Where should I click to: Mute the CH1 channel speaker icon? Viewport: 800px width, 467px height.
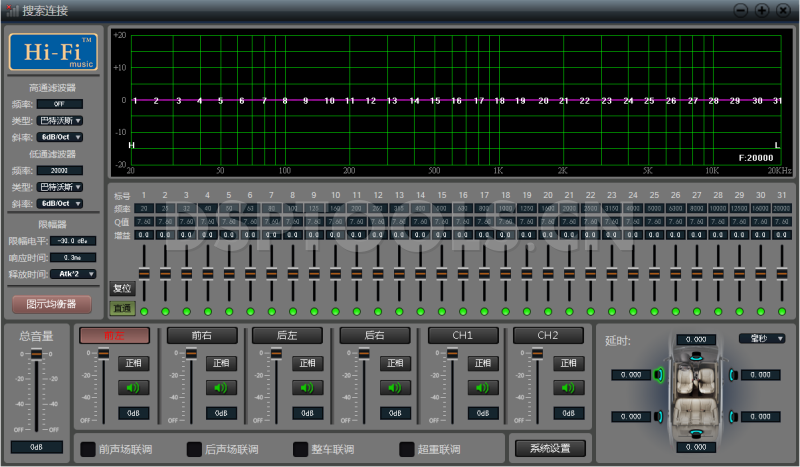[483, 387]
